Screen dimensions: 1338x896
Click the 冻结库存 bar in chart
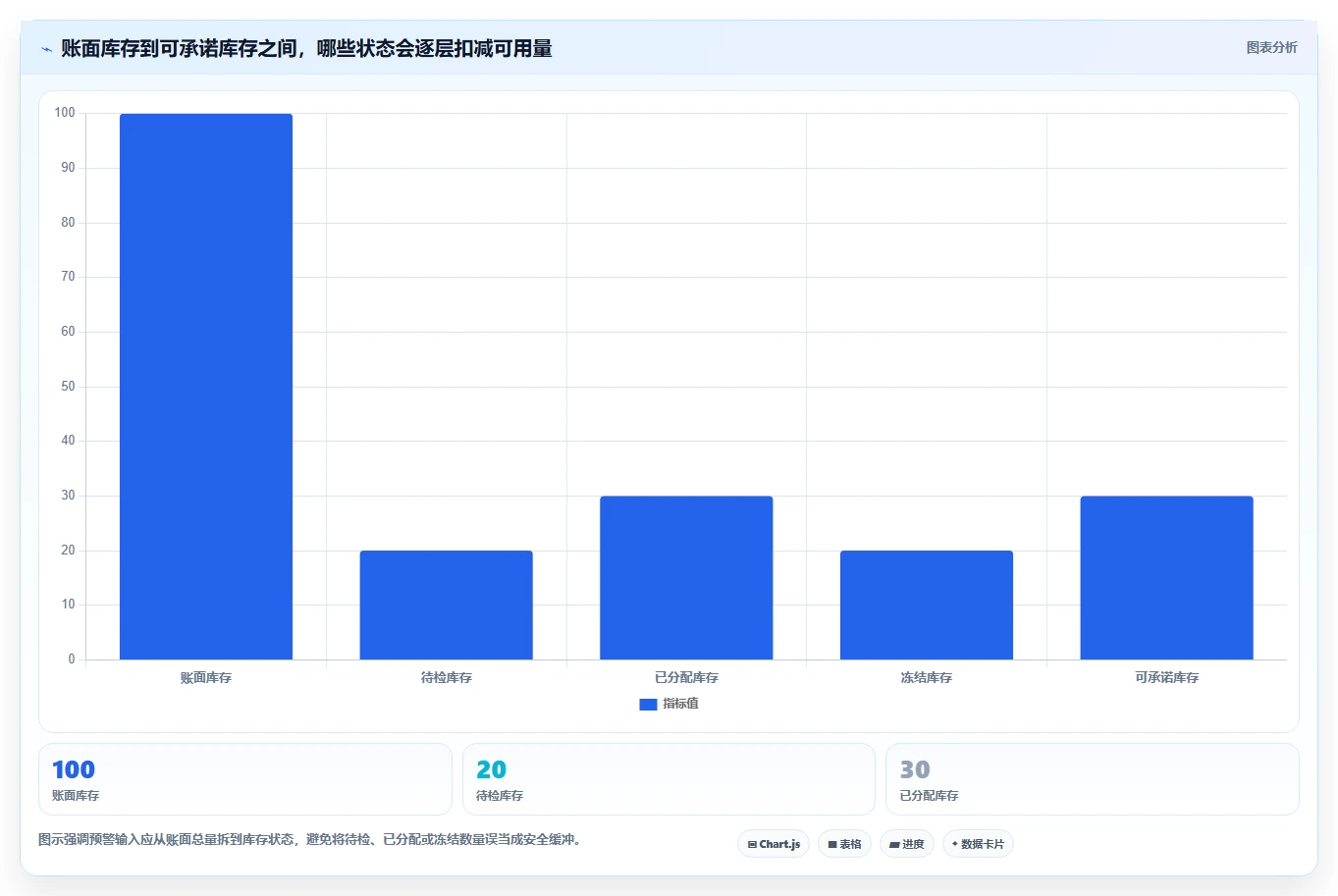point(927,605)
